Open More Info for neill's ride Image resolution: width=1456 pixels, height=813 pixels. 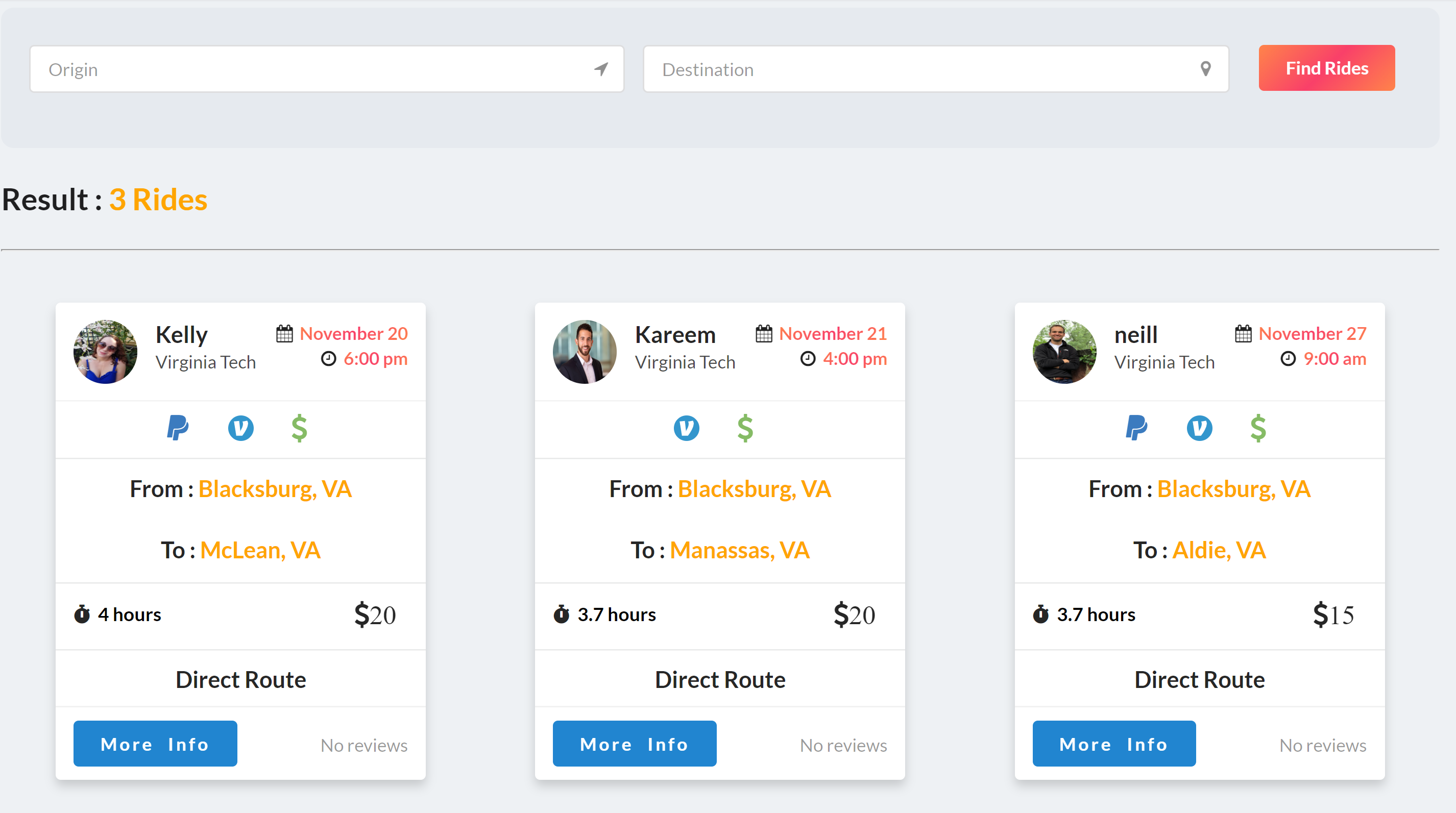tap(1113, 744)
